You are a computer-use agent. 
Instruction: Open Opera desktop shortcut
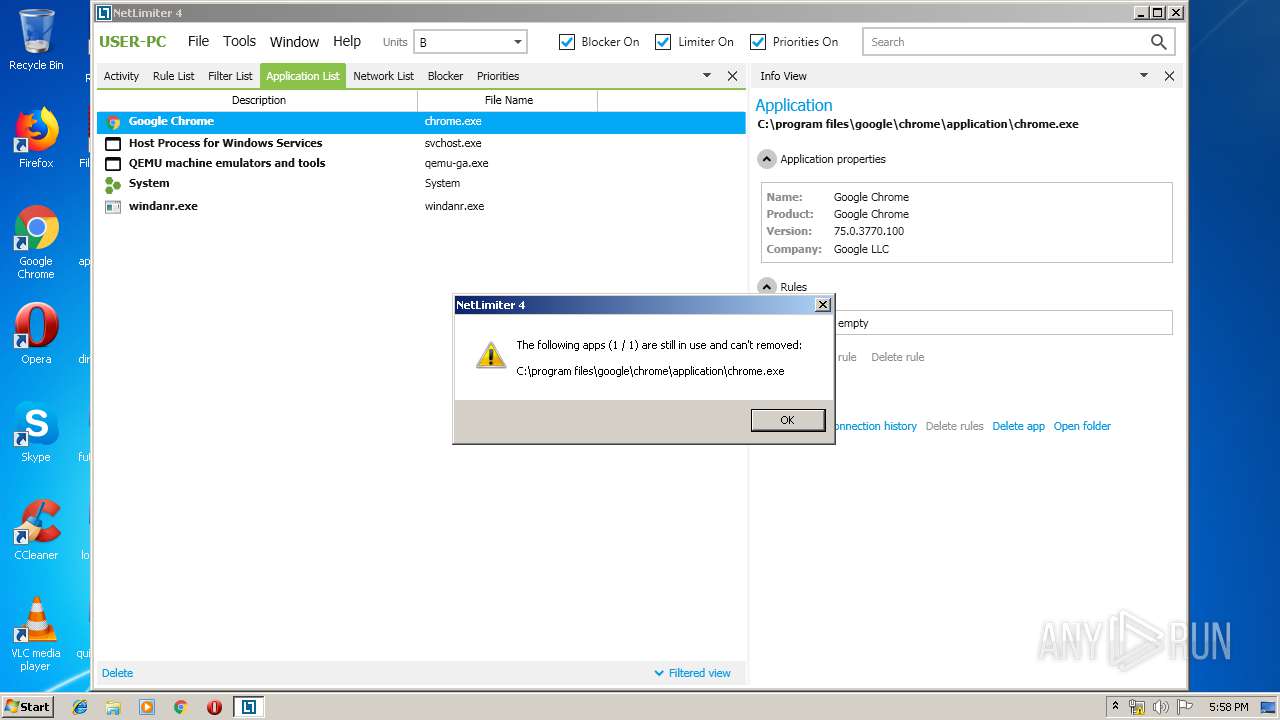pyautogui.click(x=36, y=334)
